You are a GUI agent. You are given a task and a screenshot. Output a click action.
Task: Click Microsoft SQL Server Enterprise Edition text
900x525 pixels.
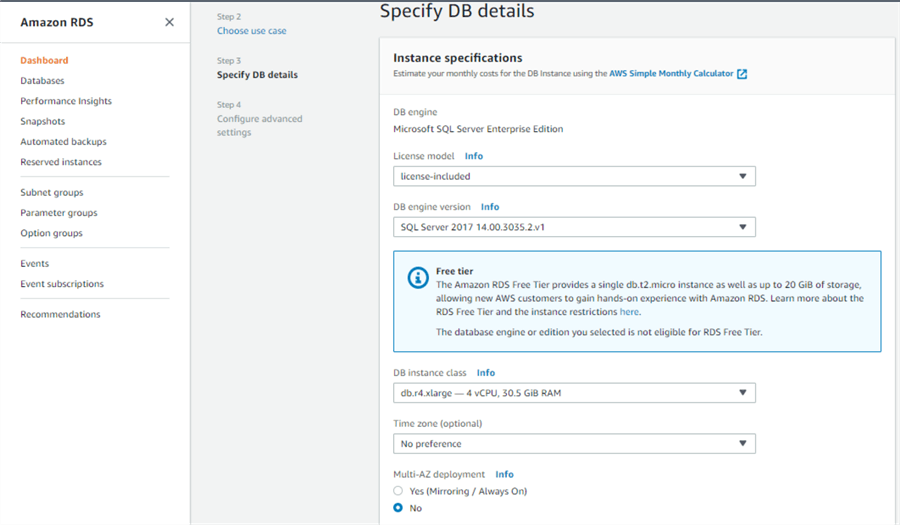tap(478, 129)
